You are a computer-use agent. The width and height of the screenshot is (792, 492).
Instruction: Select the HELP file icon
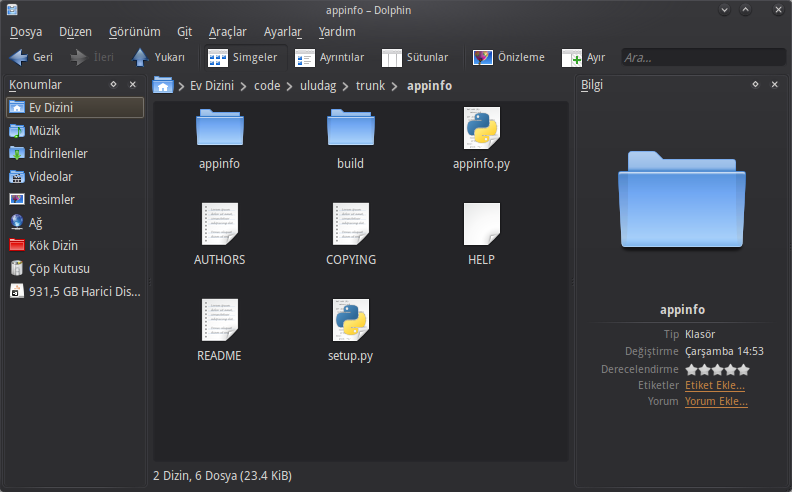tap(482, 224)
